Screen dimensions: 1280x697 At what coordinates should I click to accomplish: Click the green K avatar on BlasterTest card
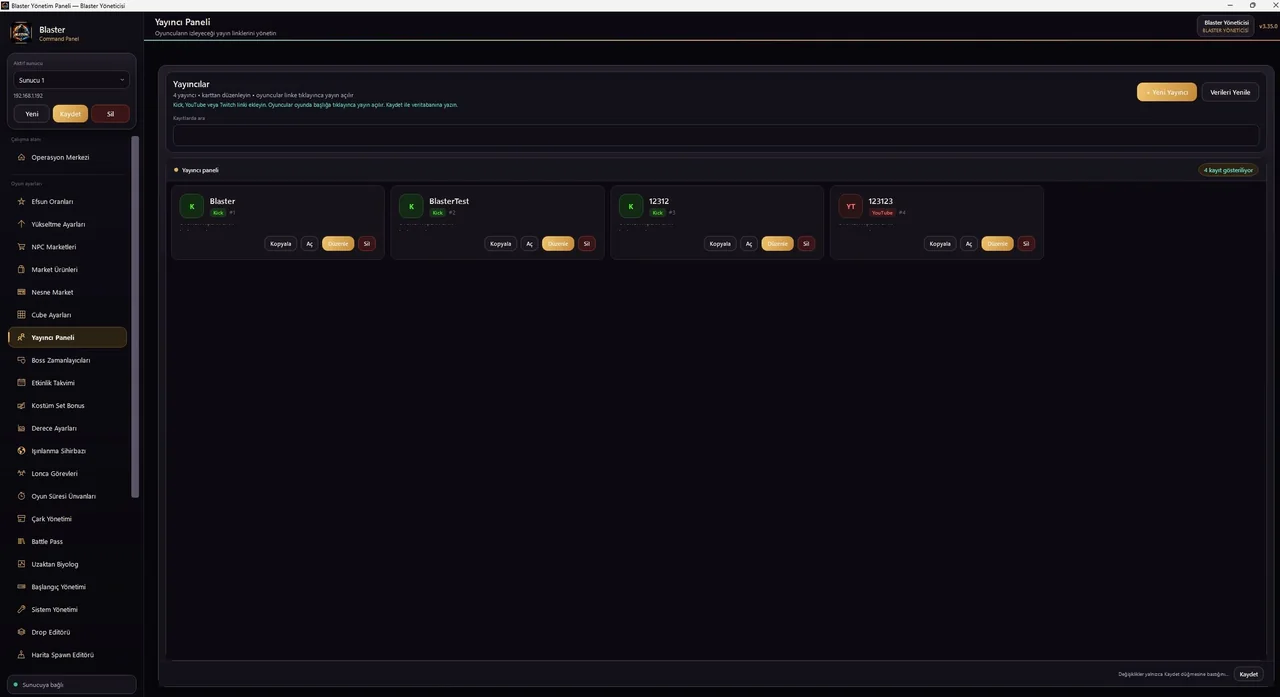point(411,206)
